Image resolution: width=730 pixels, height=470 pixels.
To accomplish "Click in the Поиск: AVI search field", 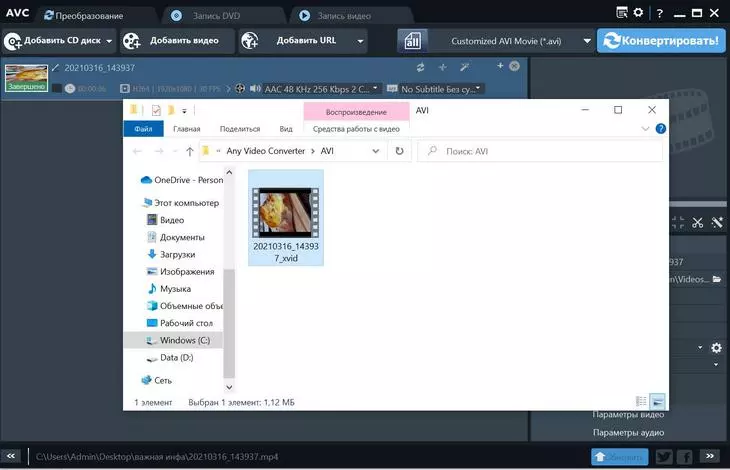I will [540, 151].
